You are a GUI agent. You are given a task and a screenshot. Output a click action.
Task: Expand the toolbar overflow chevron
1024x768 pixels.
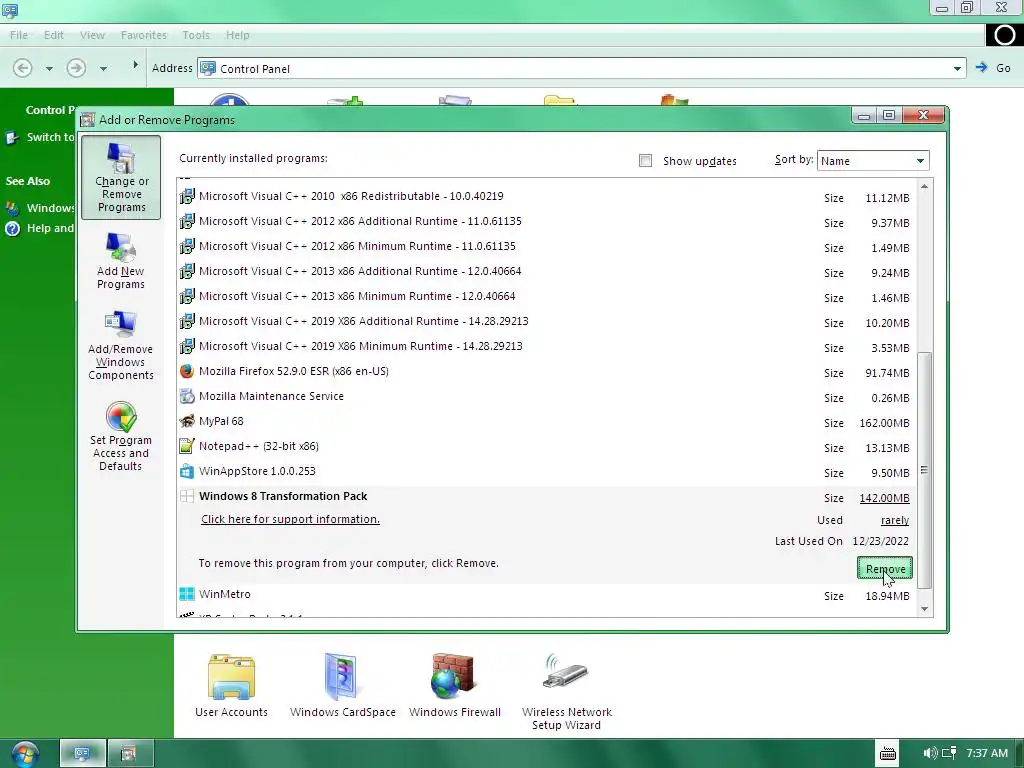coord(135,65)
